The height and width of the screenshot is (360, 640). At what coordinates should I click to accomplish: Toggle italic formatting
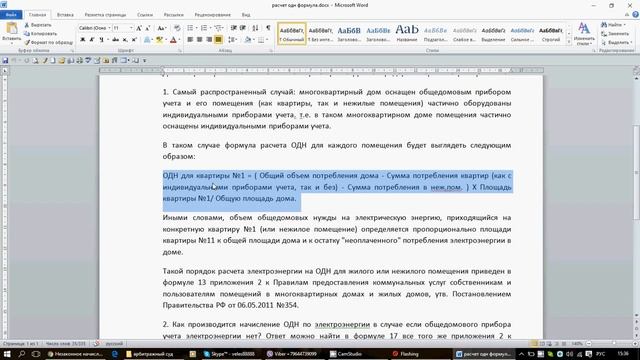(x=92, y=40)
